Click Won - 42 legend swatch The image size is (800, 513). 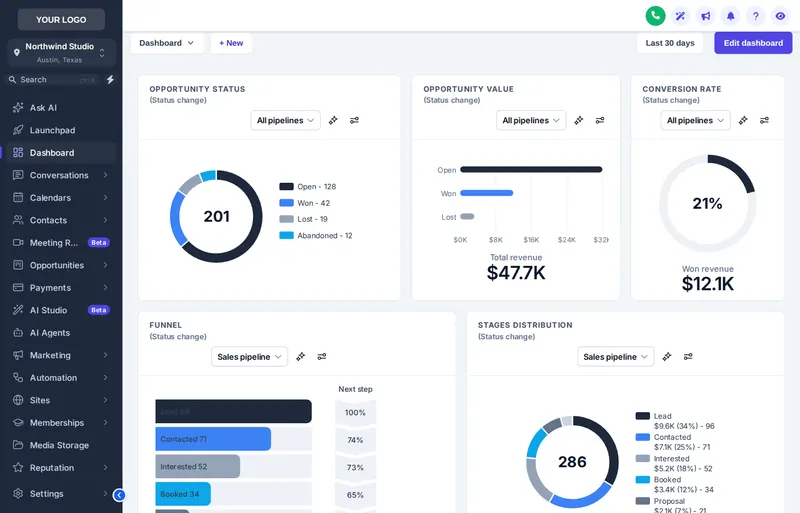tap(286, 203)
